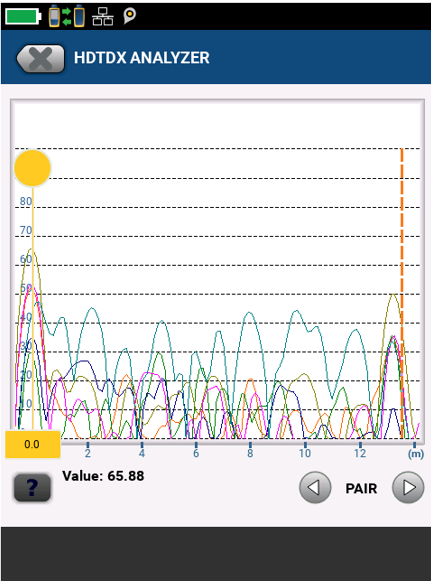The height and width of the screenshot is (583, 431).
Task: Tap the Value: 65.88 readout
Action: tap(103, 476)
